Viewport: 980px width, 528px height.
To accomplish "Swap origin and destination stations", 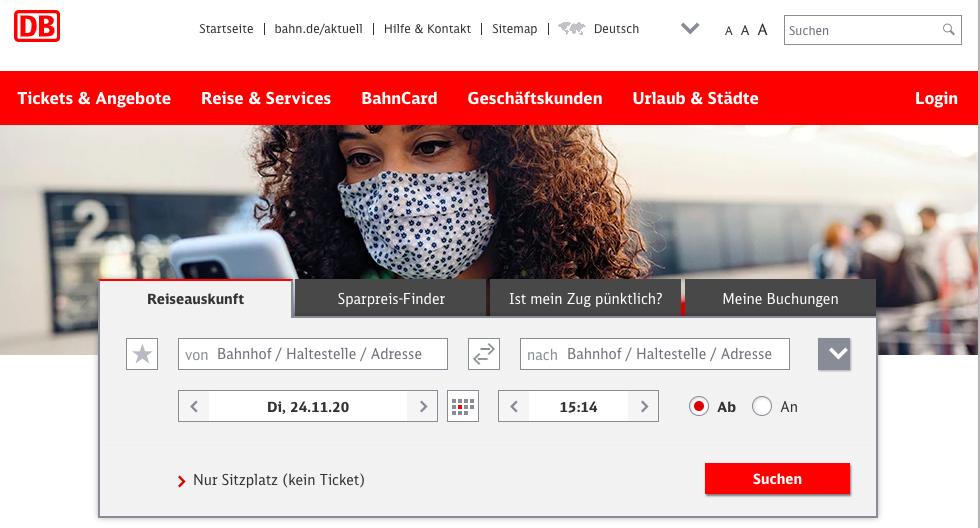I will tap(484, 354).
